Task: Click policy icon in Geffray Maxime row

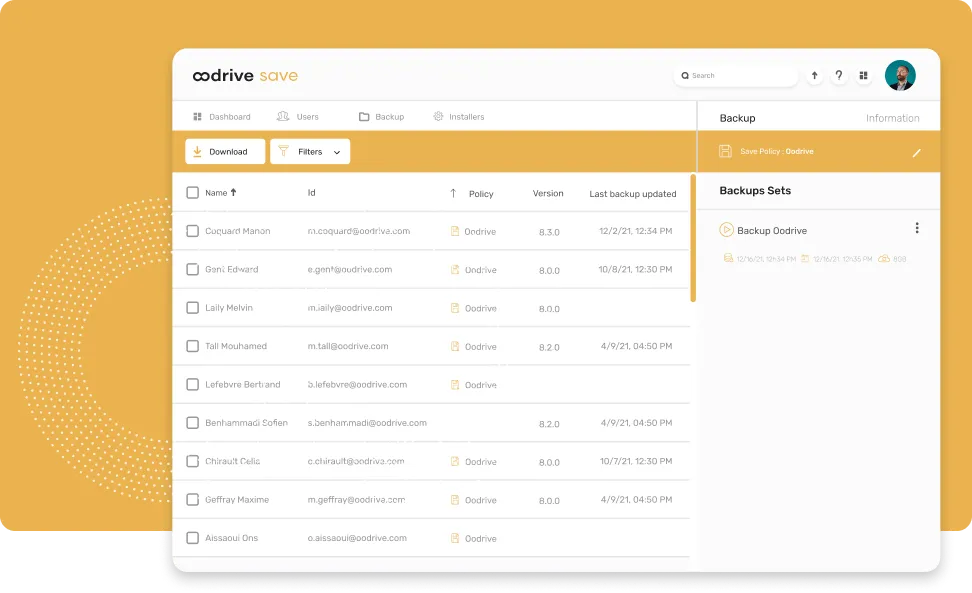Action: pyautogui.click(x=455, y=500)
